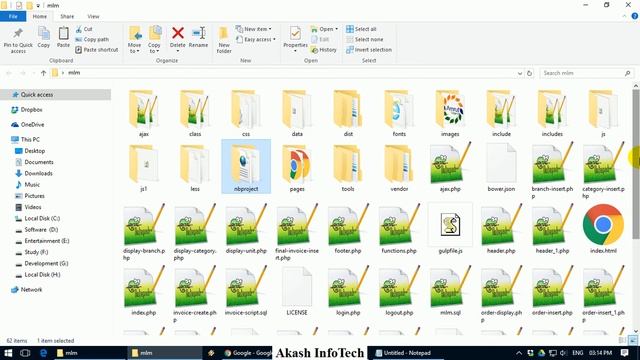The height and width of the screenshot is (360, 640).
Task: Switch to the Share ribbon tab
Action: (67, 16)
